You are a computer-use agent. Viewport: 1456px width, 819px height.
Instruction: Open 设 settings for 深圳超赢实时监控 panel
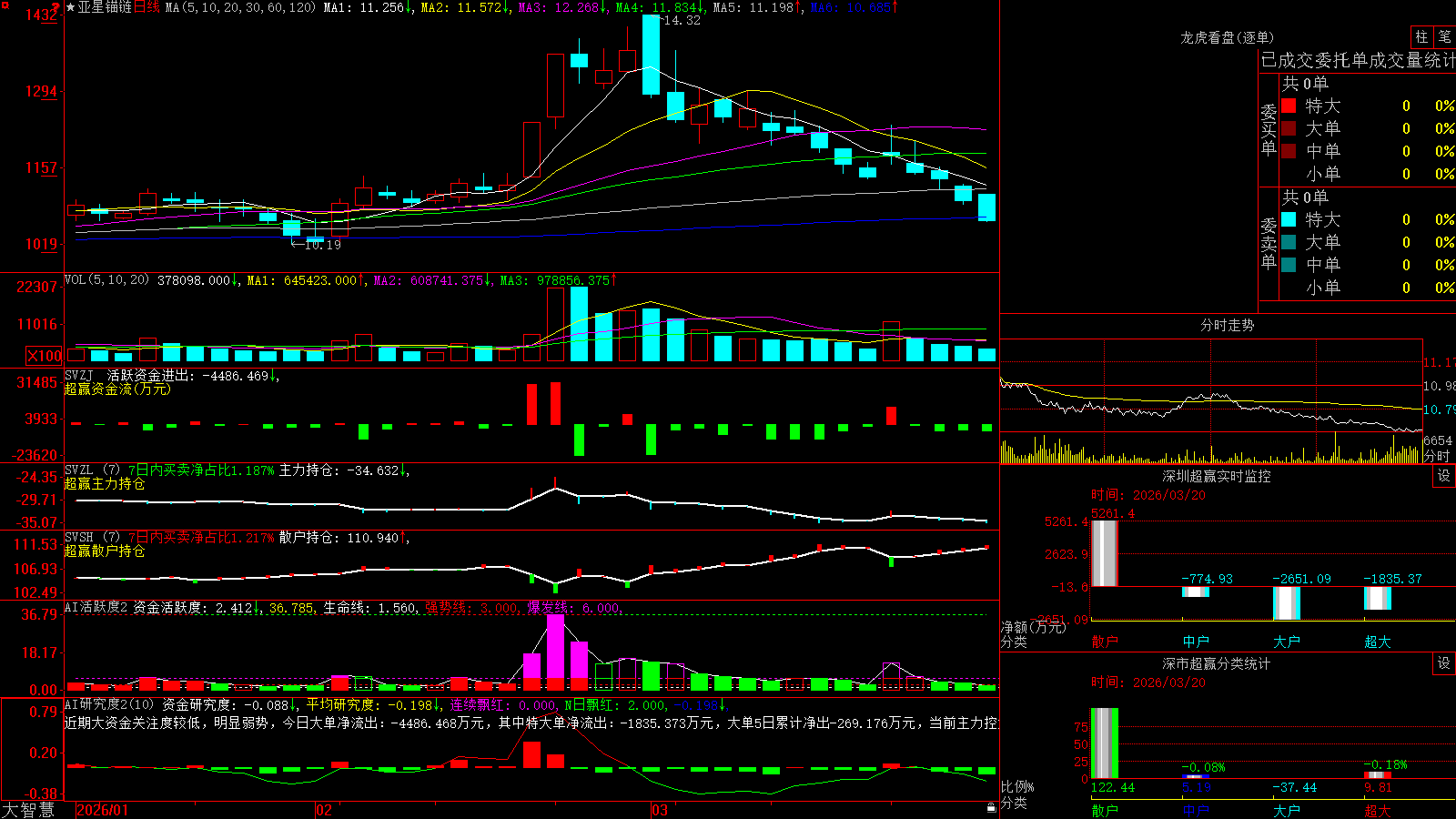1444,476
